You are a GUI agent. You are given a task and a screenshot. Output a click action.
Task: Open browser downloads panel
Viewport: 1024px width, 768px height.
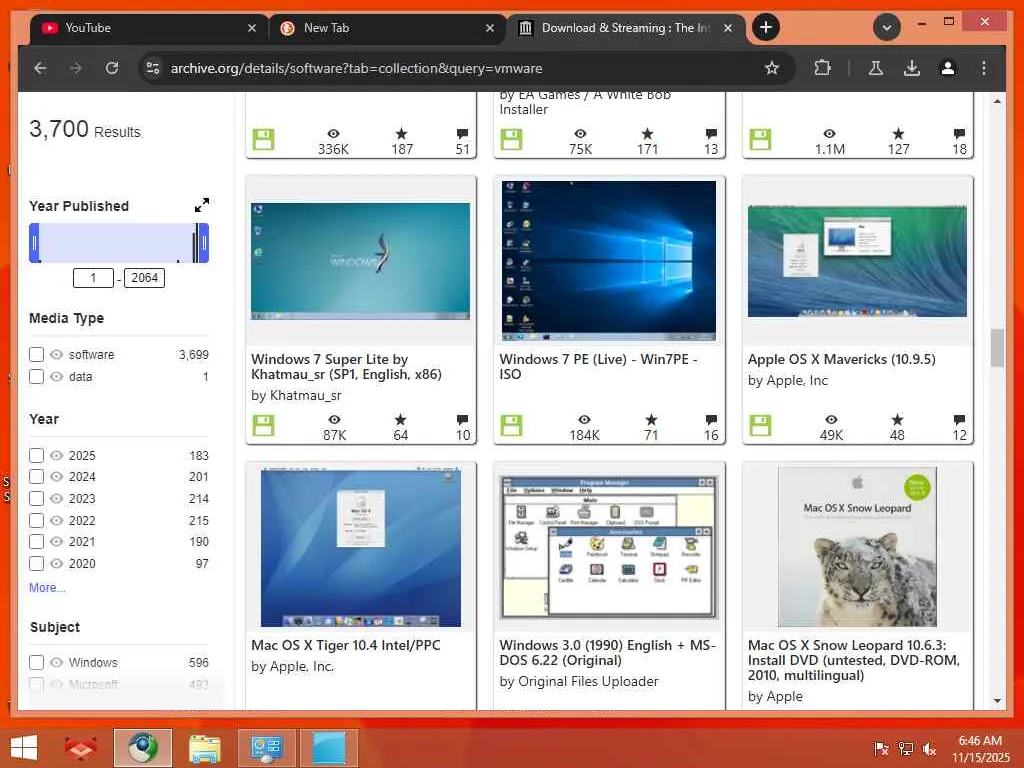(912, 68)
